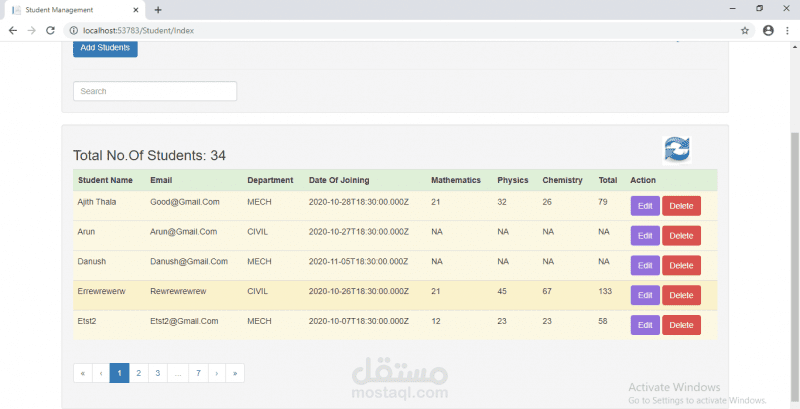Screen dimensions: 800x409
Task: Delete the Etst2 student row
Action: point(680,325)
